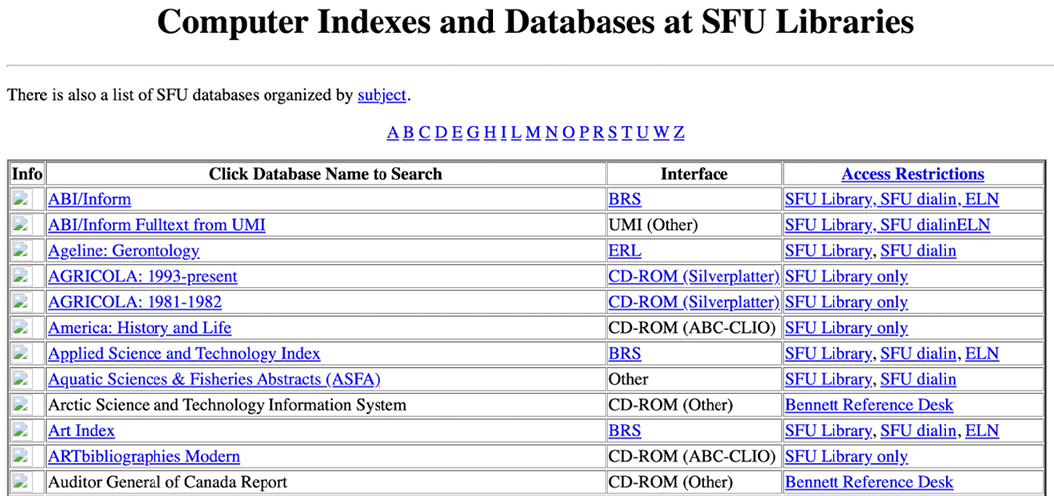The width and height of the screenshot is (1054, 496).
Task: Jump to letter C in the alphabet index
Action: coord(425,132)
